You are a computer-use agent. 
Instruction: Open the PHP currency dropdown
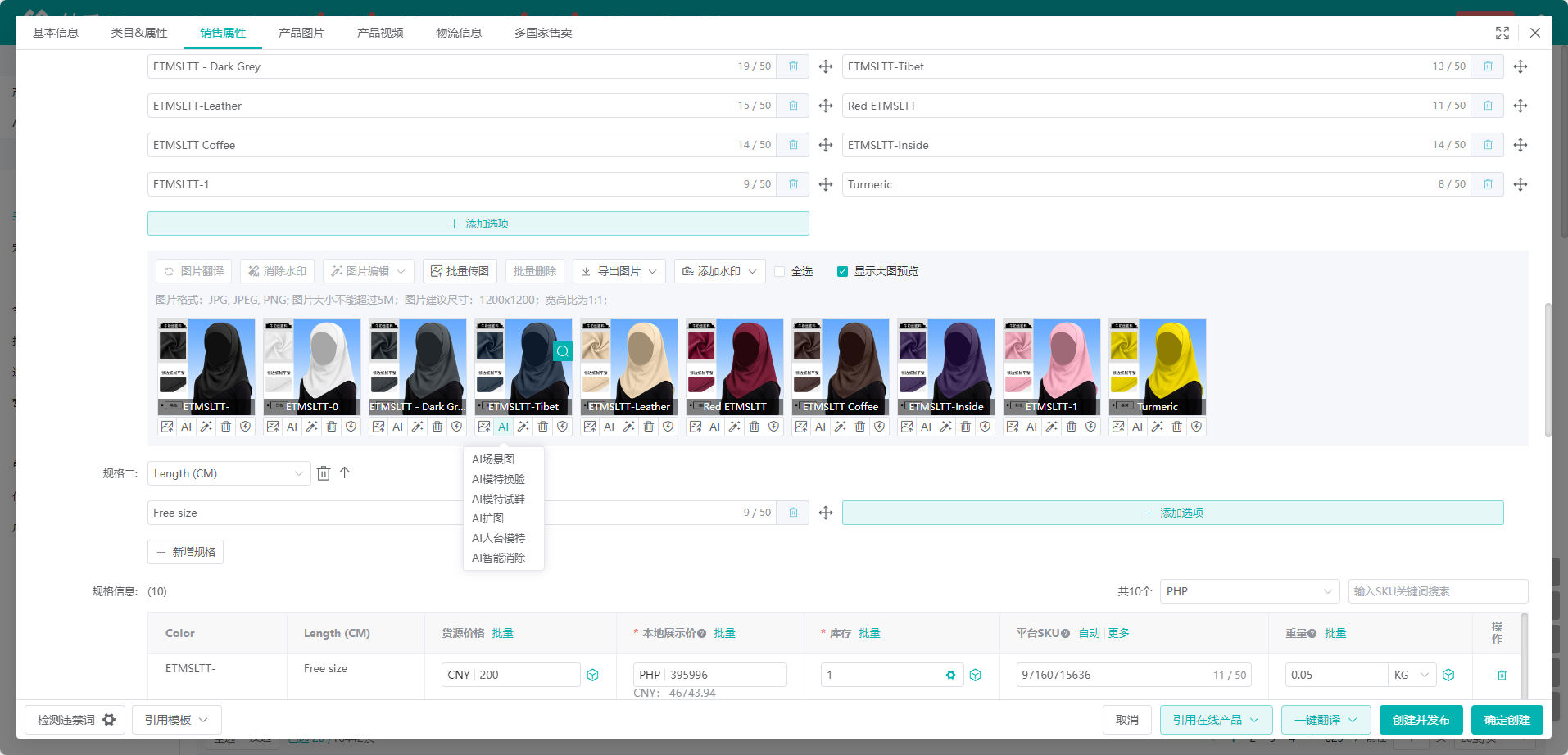point(1249,591)
